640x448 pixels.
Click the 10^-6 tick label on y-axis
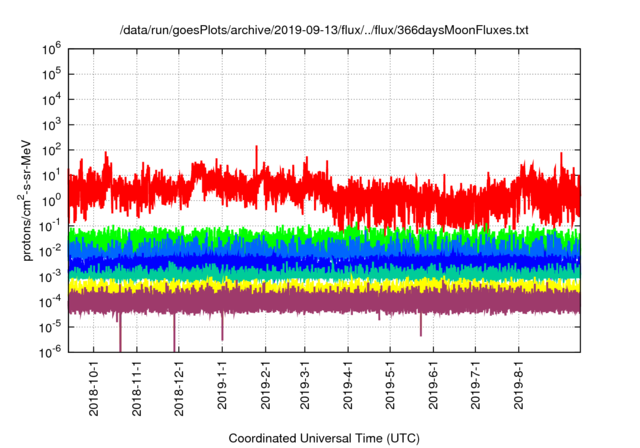point(51,352)
